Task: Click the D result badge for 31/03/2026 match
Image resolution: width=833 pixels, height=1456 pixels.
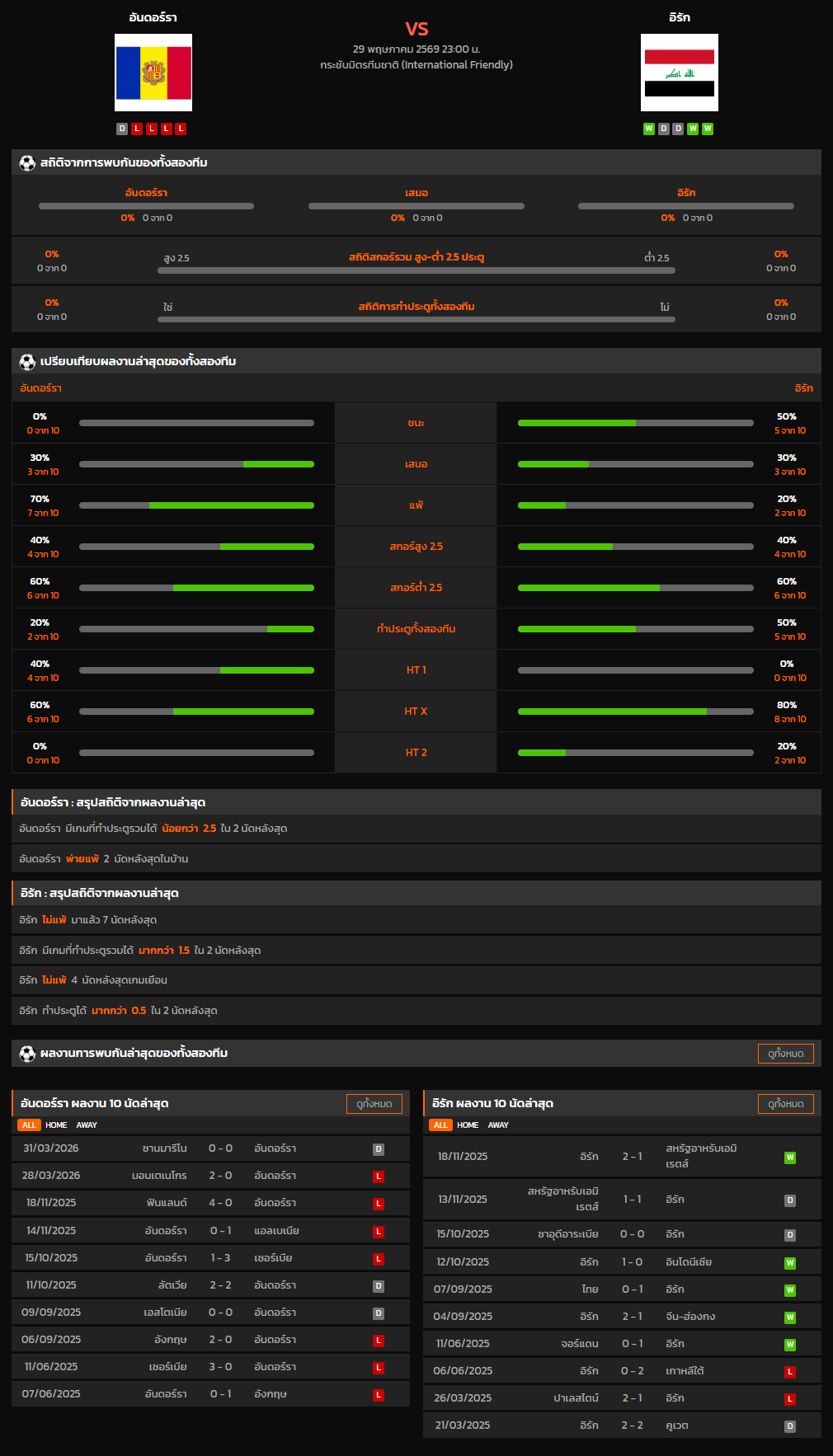Action: click(379, 1149)
